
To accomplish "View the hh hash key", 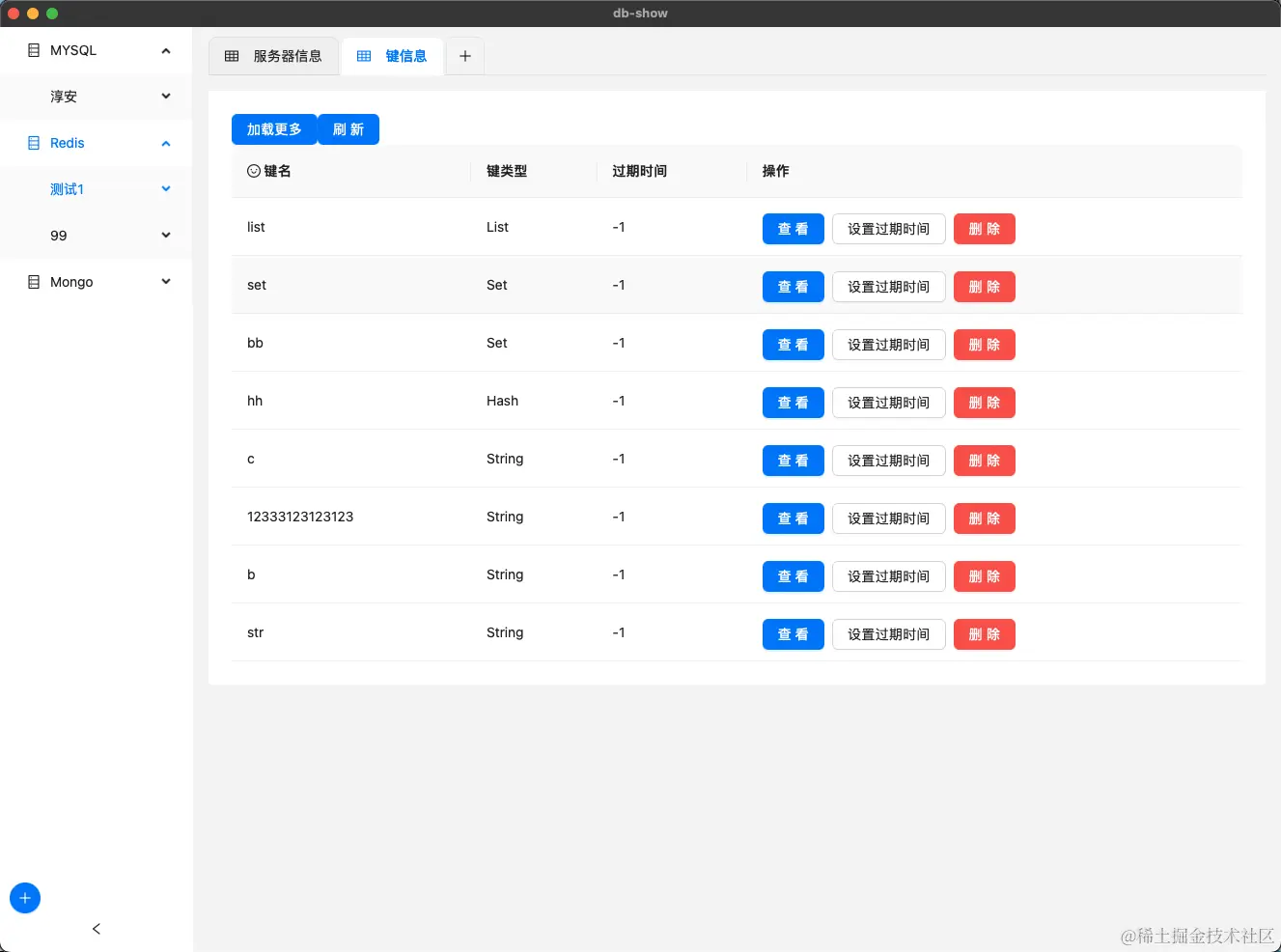I will [794, 403].
